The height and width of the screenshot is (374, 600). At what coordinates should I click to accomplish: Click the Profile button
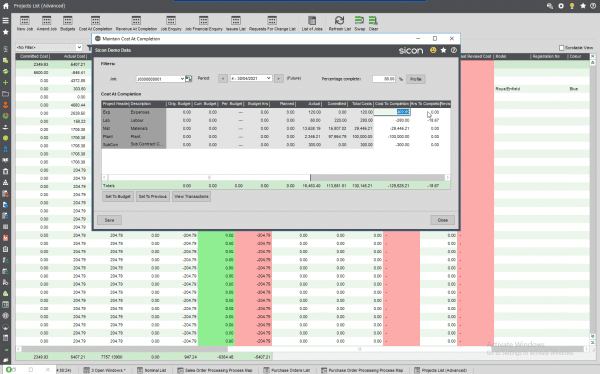(x=416, y=79)
